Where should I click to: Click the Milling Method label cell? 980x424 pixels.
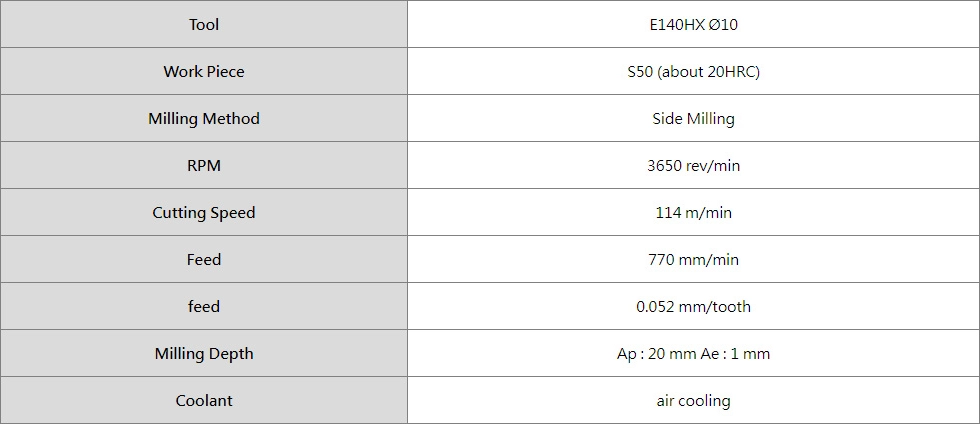coord(204,118)
